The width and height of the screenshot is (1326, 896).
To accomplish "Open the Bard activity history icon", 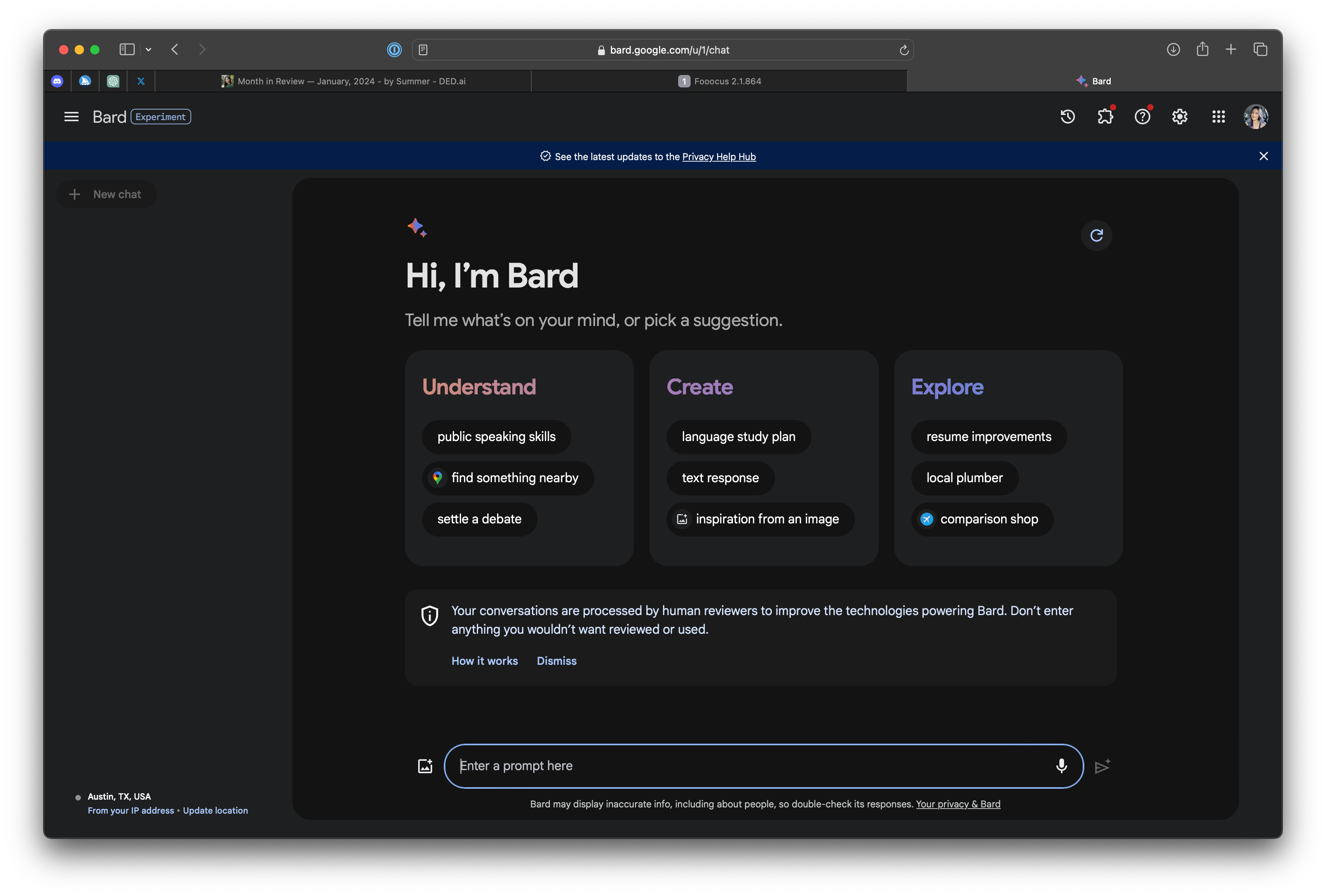I will (1067, 117).
